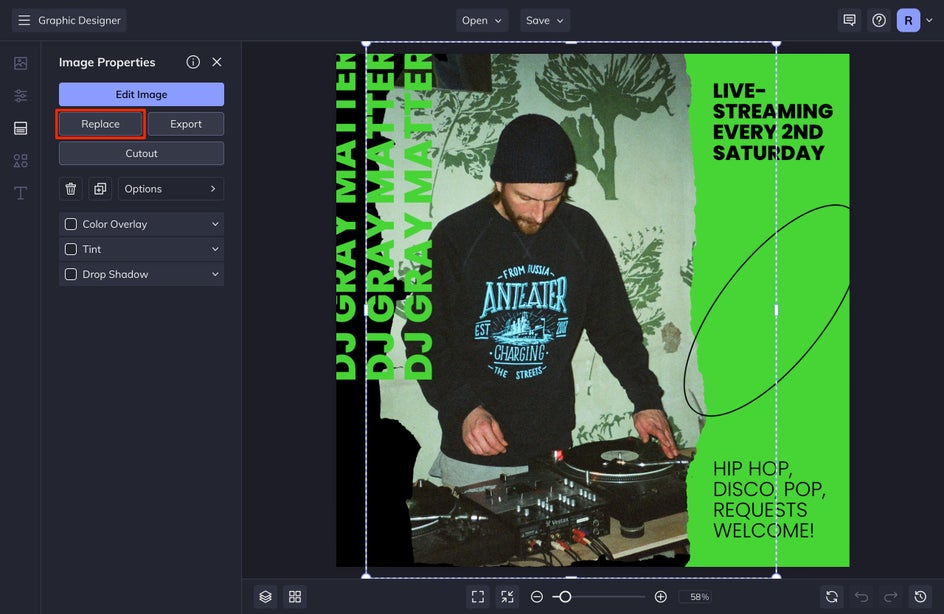The height and width of the screenshot is (614, 944).
Task: Zoom out with the minus icon
Action: click(537, 597)
